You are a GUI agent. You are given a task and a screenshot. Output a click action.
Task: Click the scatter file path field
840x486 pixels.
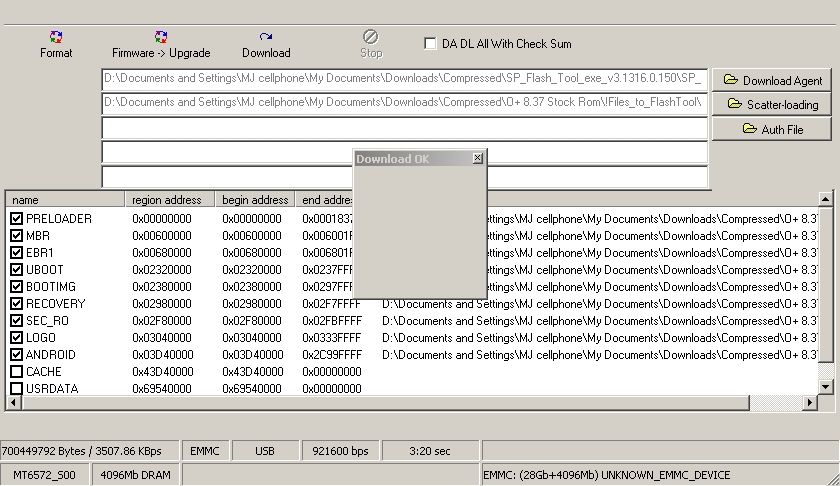point(404,103)
